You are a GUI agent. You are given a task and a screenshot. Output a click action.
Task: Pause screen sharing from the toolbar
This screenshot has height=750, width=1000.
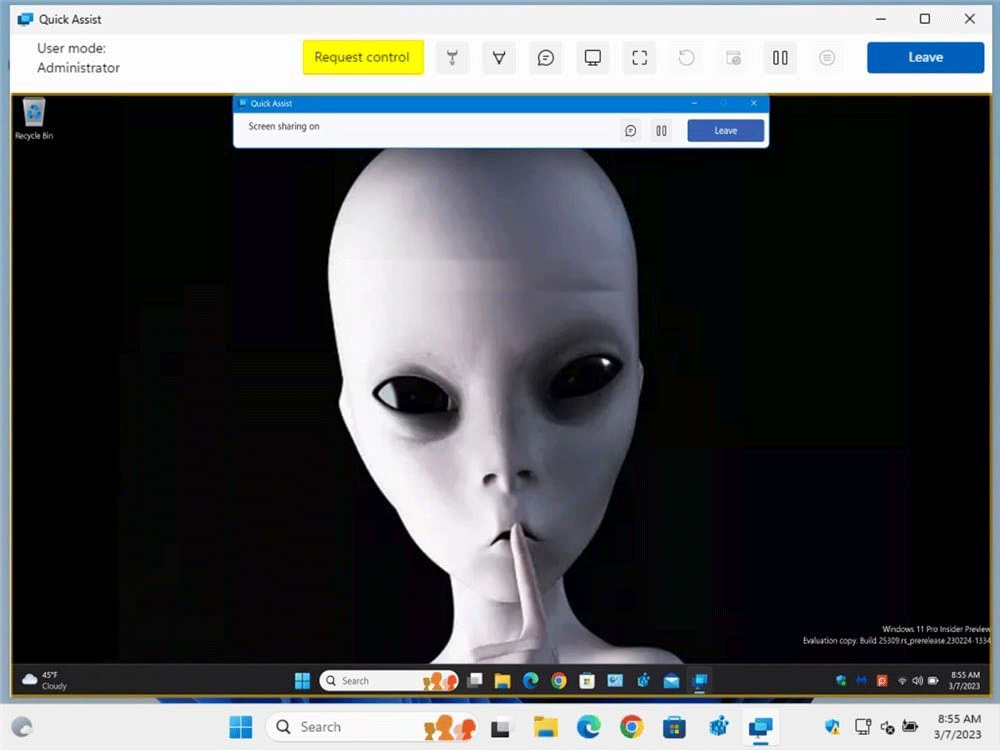click(780, 58)
